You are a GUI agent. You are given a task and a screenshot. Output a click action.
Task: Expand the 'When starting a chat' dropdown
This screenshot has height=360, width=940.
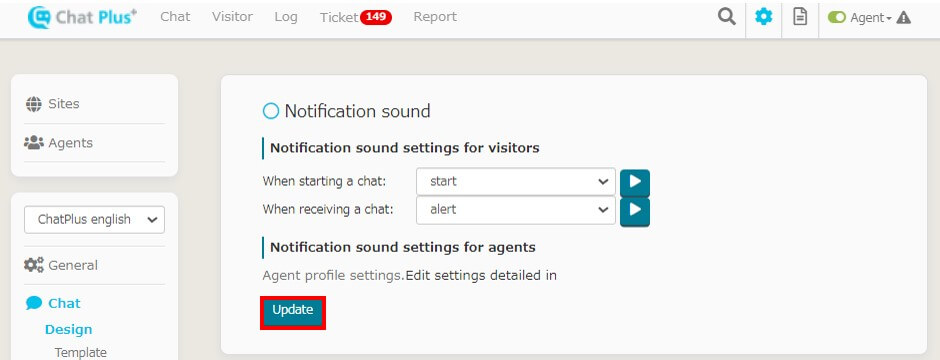tap(516, 181)
